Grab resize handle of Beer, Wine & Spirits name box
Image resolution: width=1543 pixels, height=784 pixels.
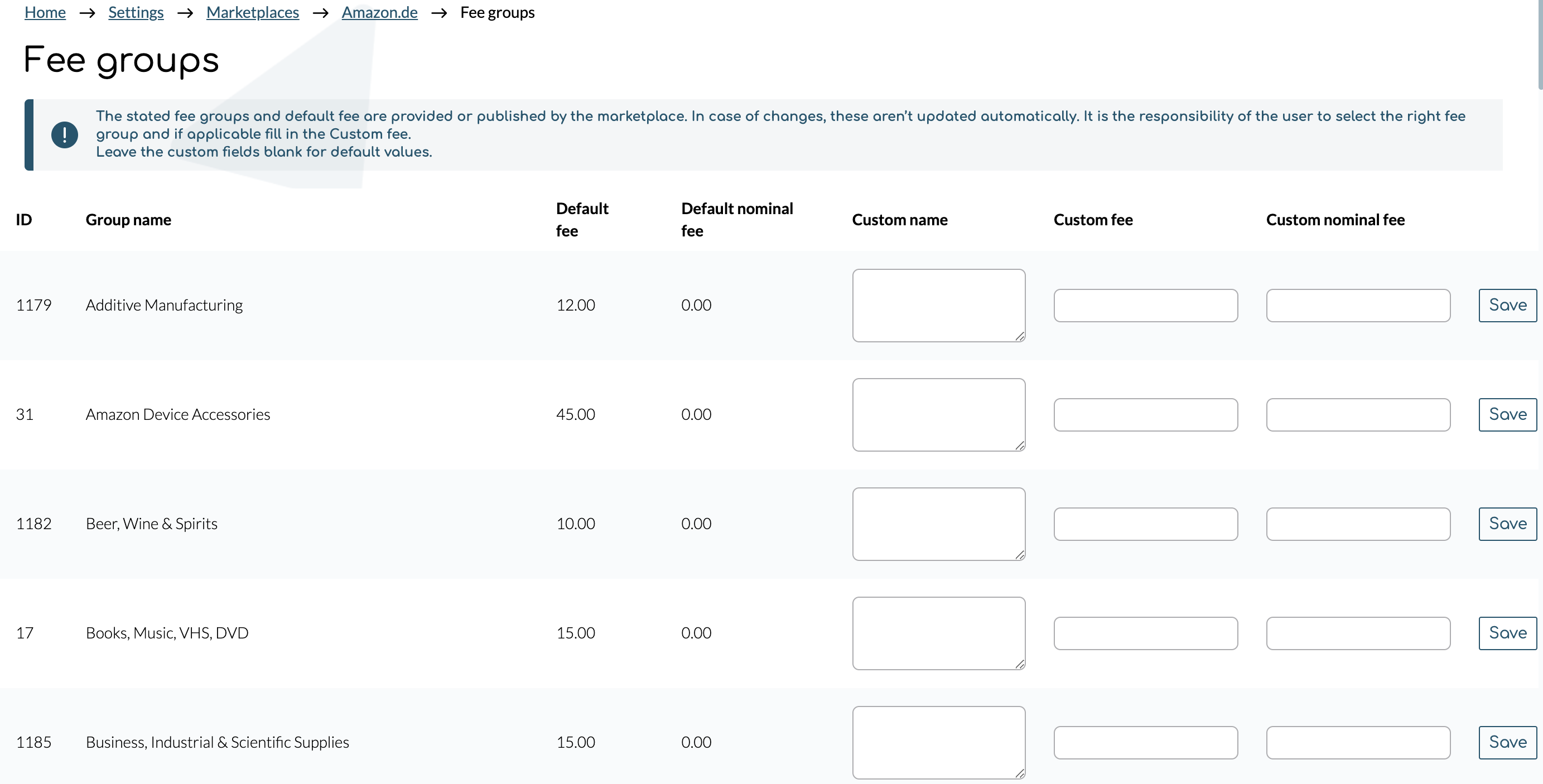pos(1020,555)
